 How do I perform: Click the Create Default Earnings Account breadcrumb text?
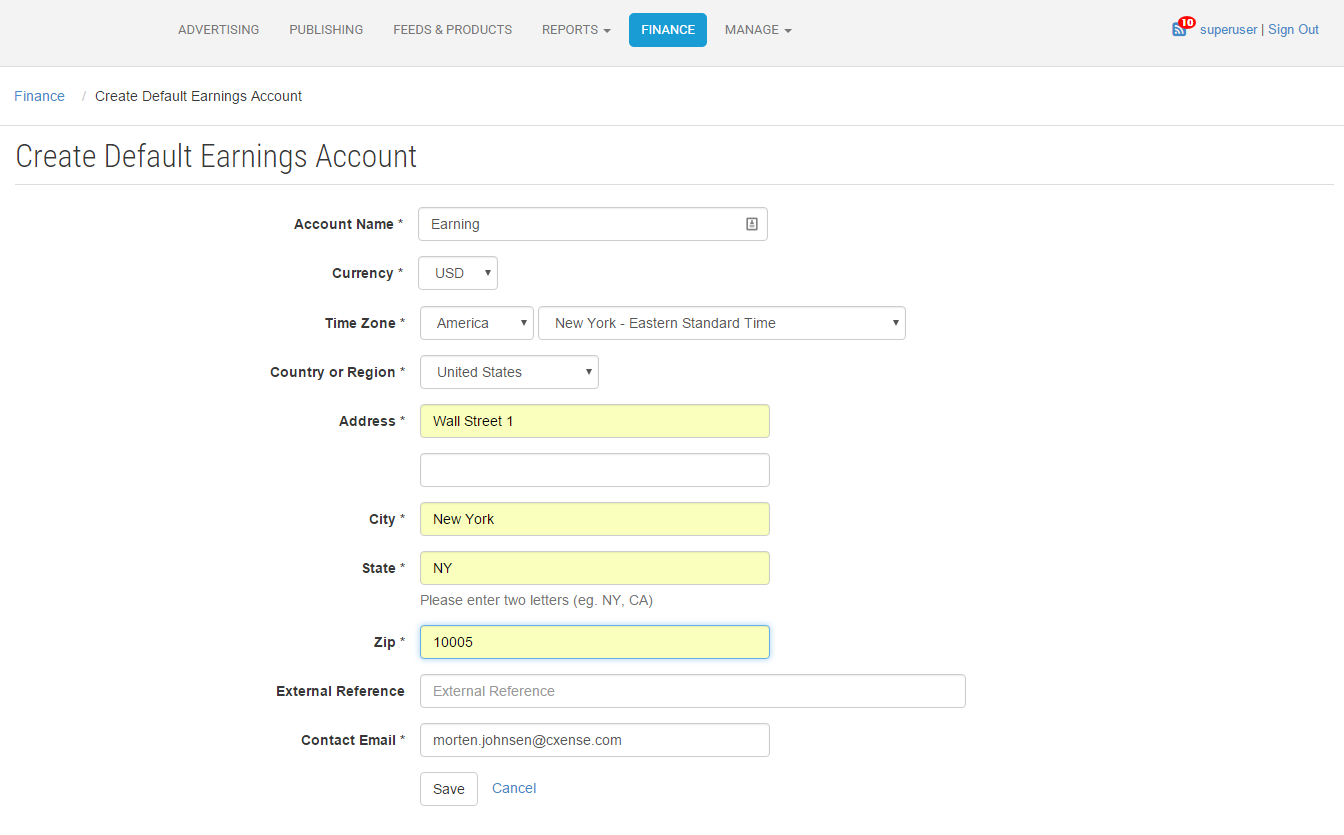(x=198, y=96)
